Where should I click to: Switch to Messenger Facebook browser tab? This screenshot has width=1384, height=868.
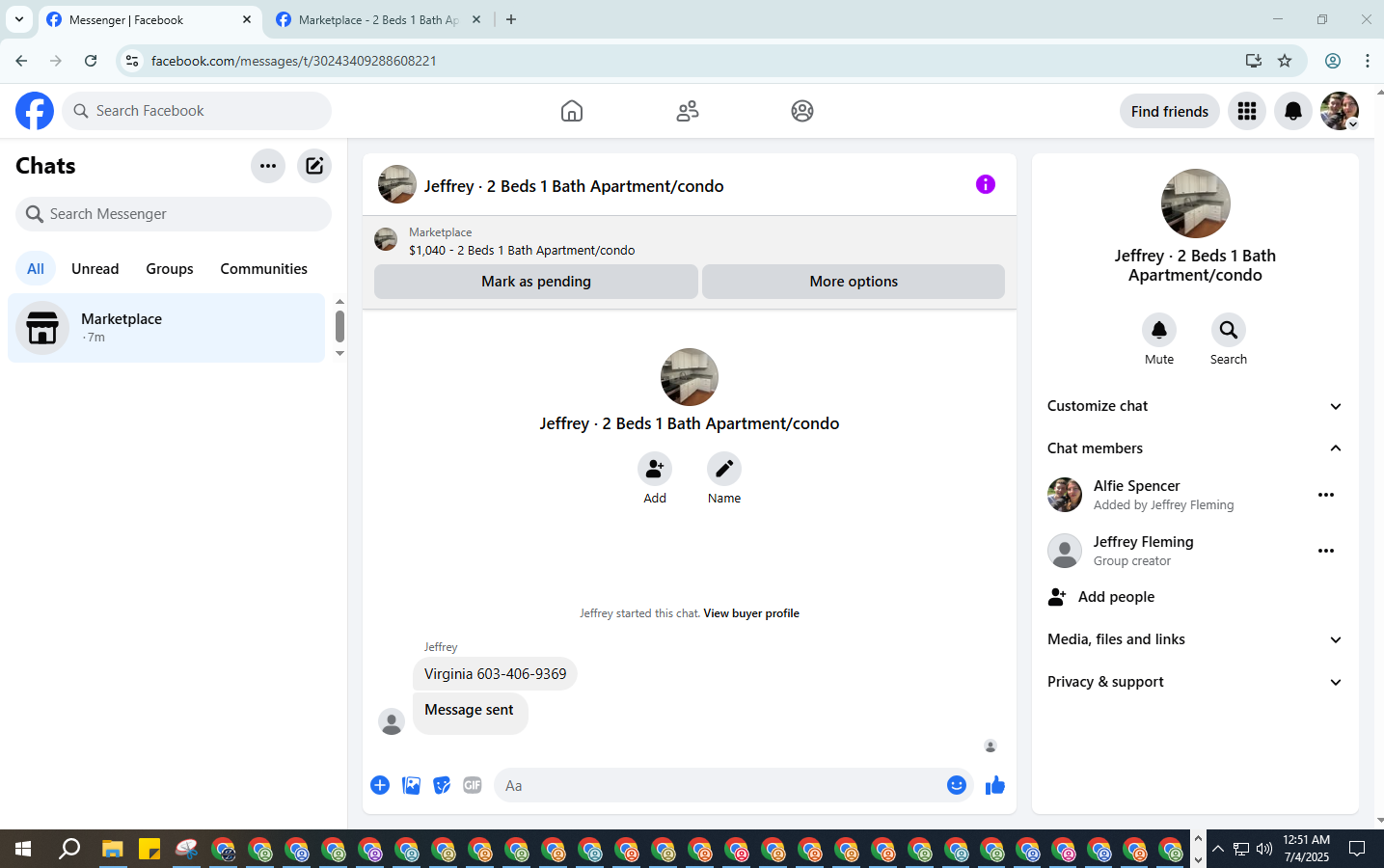click(x=149, y=19)
